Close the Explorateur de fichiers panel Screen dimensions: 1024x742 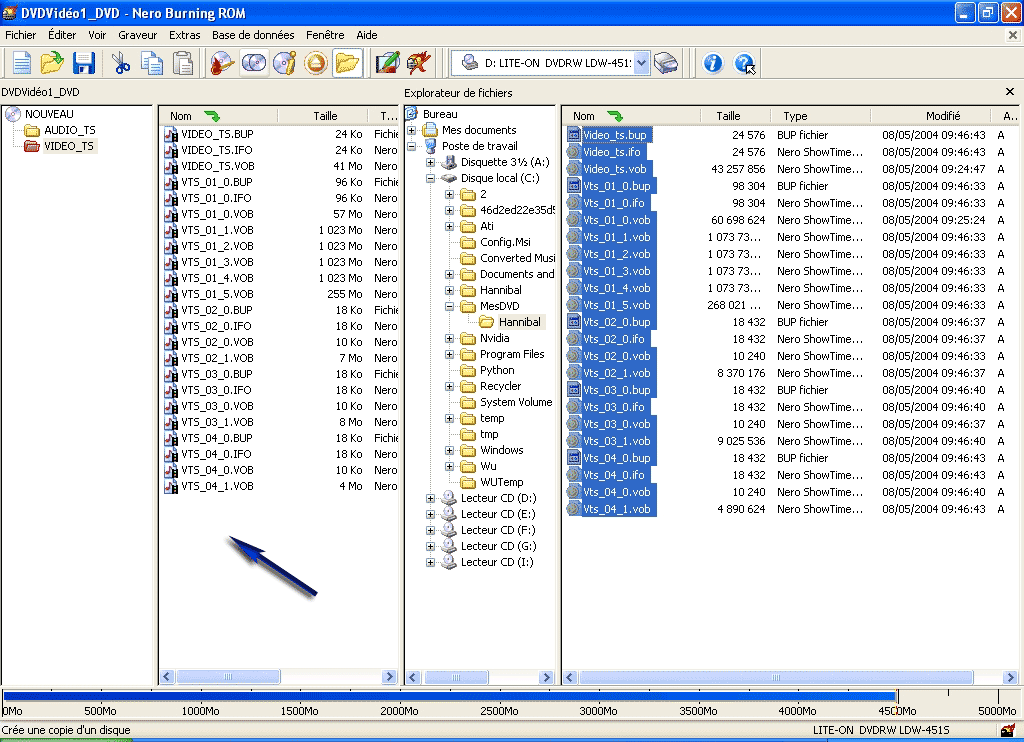coord(1010,92)
